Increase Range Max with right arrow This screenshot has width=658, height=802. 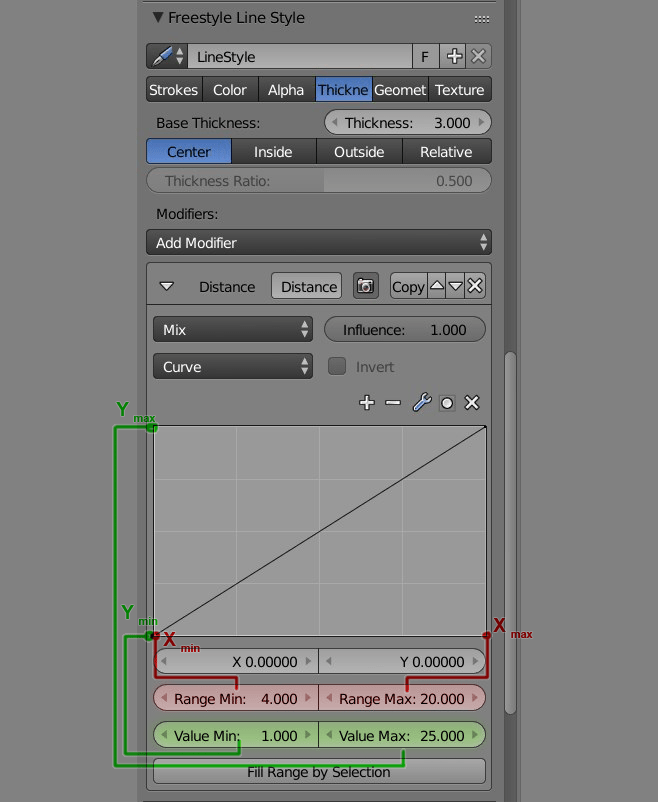(x=475, y=698)
